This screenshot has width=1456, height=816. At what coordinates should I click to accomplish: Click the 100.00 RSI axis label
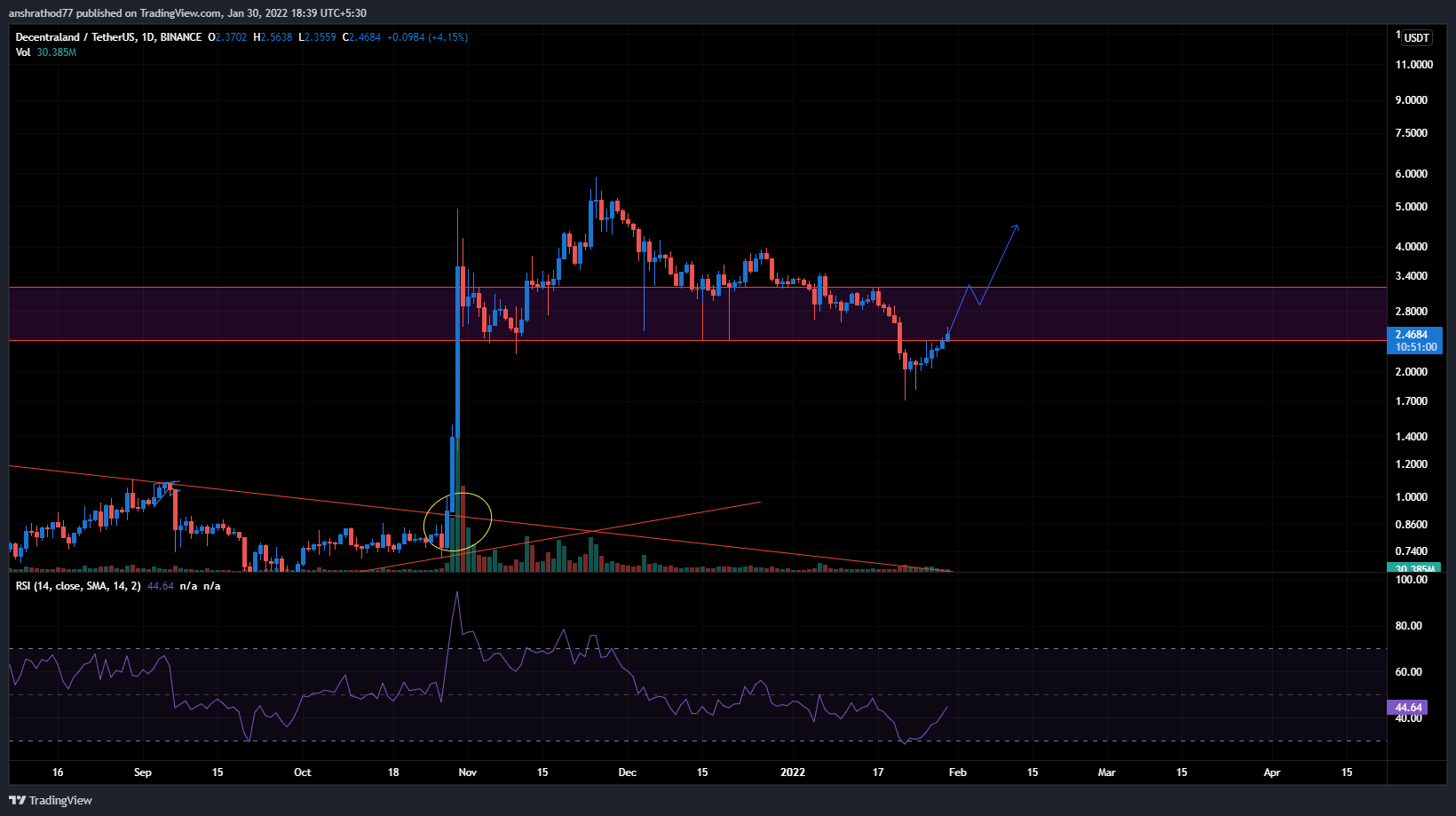(1412, 580)
